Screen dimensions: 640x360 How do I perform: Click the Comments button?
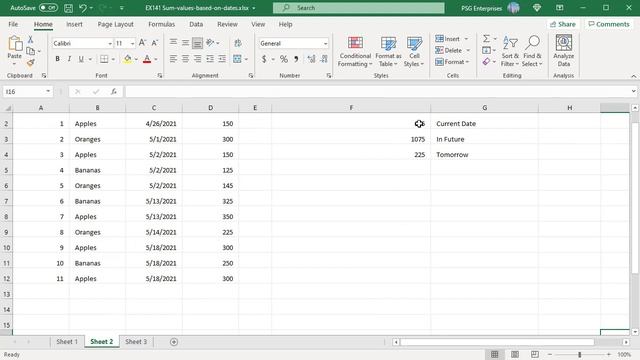(609, 24)
